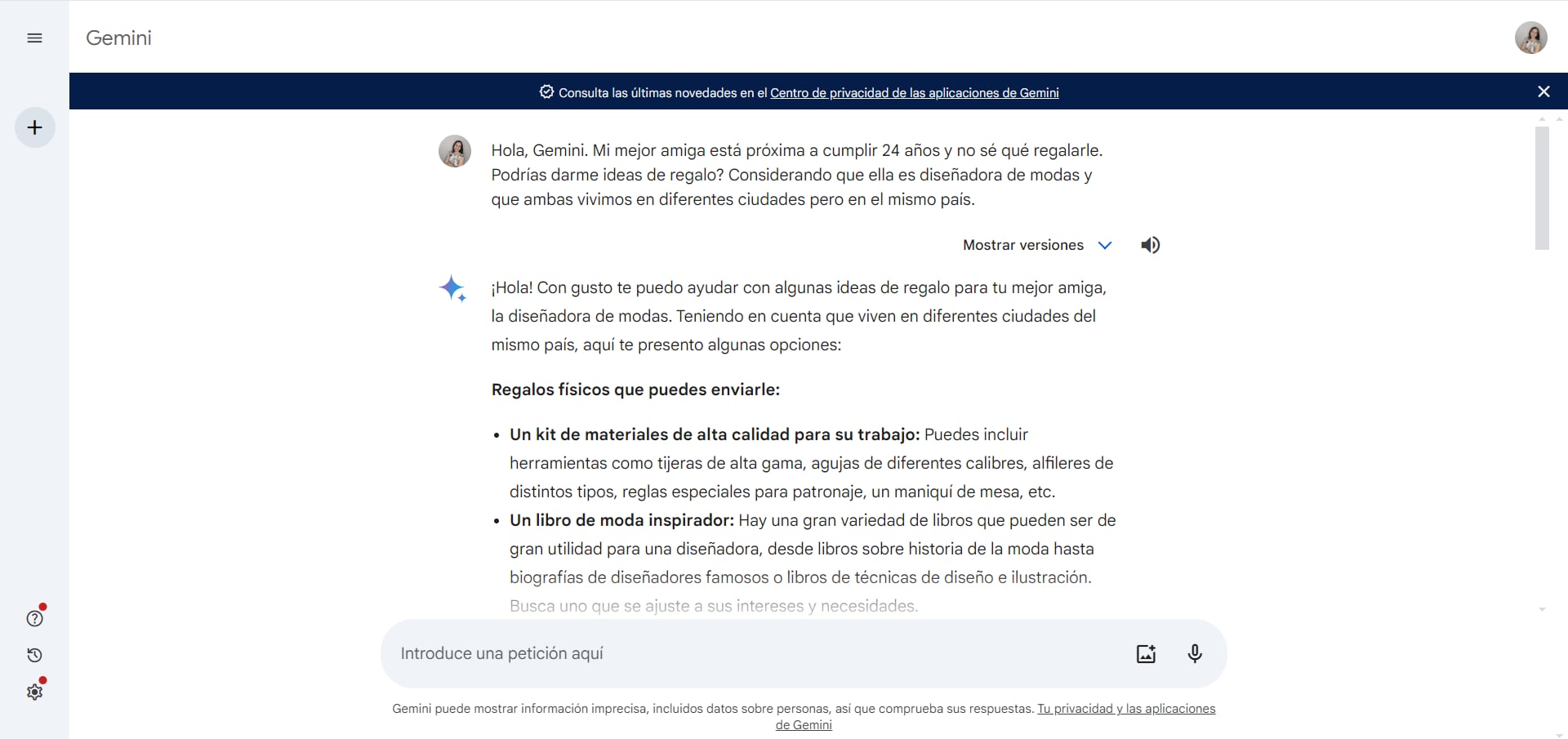Click the conversation vertical scrollbar thumb

[1542, 188]
